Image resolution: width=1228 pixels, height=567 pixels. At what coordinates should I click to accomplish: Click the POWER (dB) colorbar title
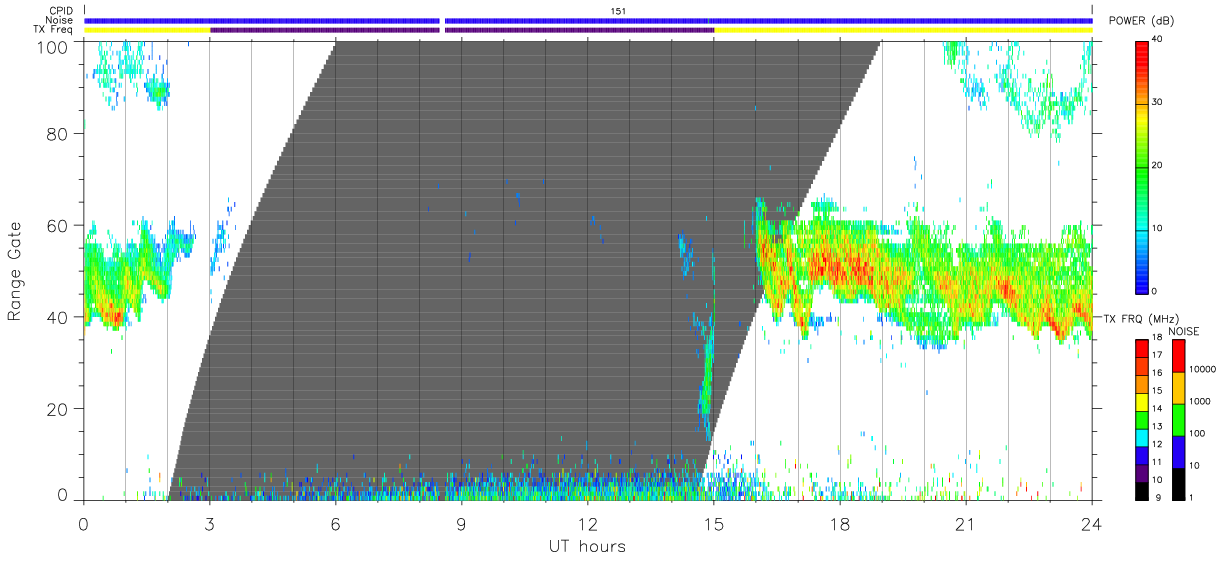tap(1142, 20)
